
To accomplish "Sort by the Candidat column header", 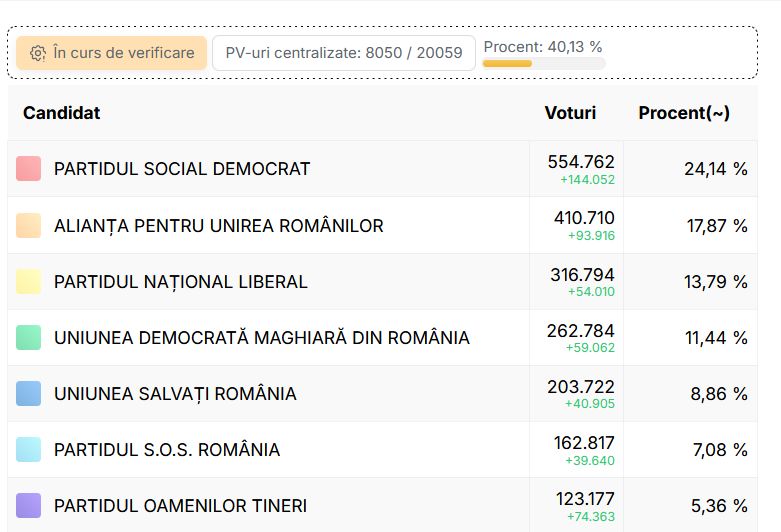I will point(61,113).
